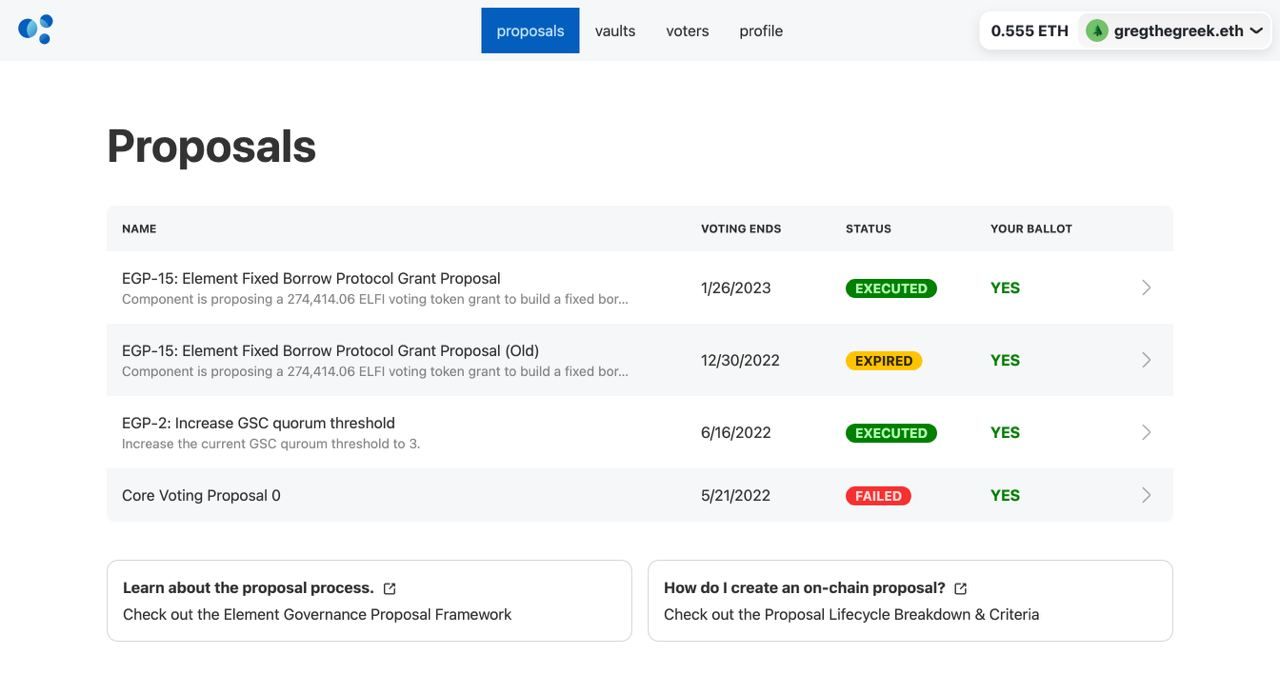
Task: Select the proposals tab
Action: [x=530, y=31]
